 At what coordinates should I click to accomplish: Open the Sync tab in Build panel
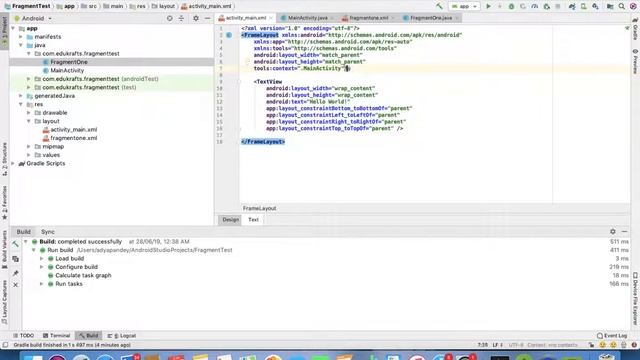point(48,232)
